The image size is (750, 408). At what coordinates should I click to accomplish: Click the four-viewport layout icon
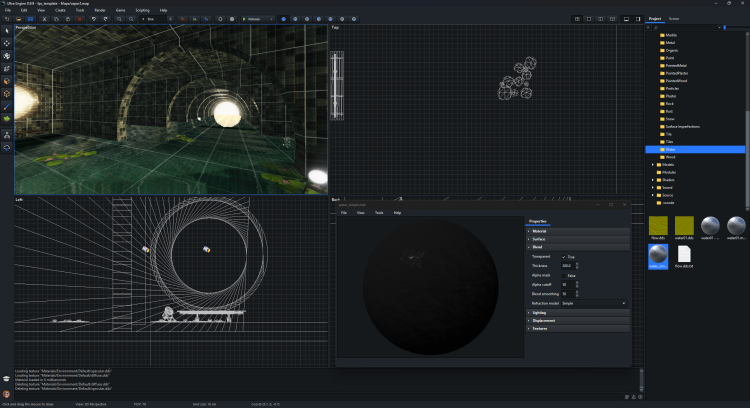tap(577, 18)
